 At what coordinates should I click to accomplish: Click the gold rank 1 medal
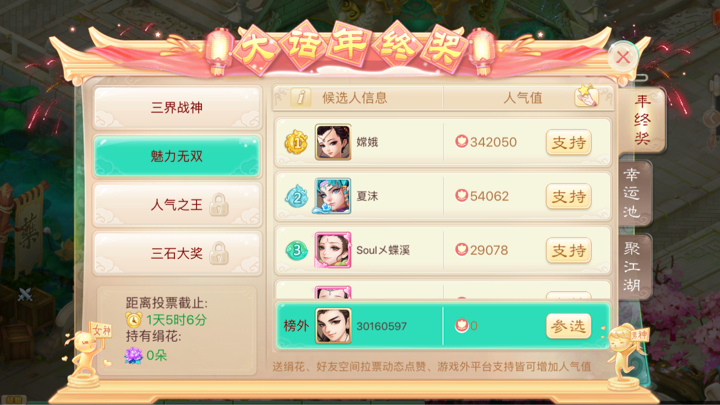[x=296, y=142]
